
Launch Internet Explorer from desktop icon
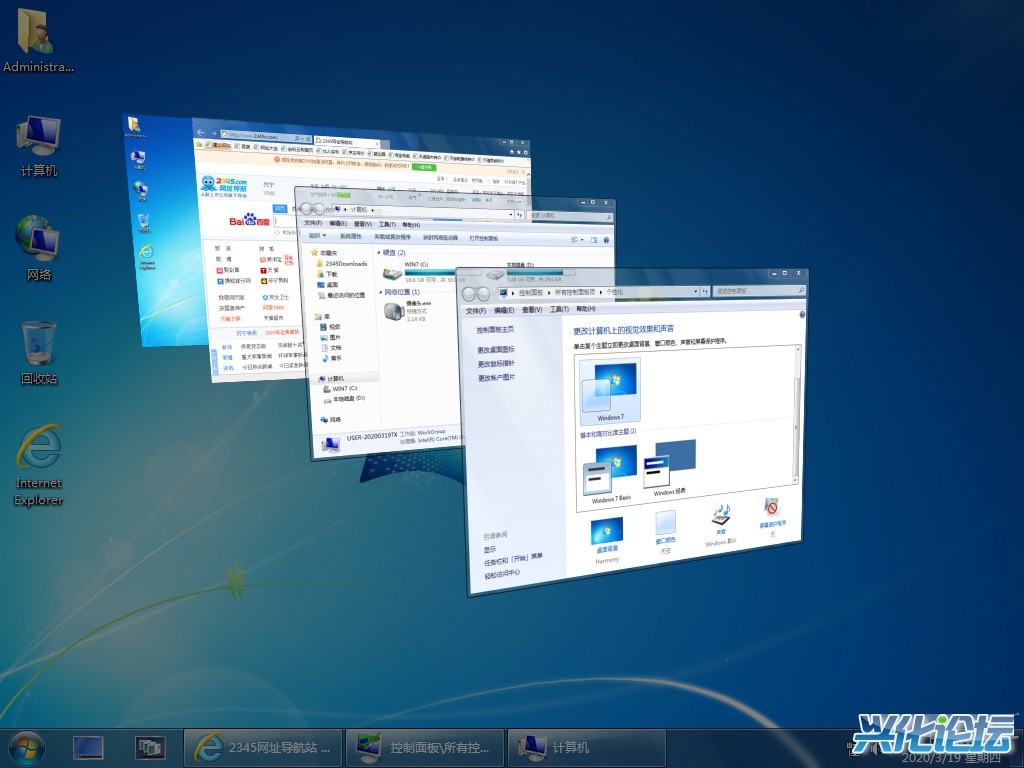pyautogui.click(x=39, y=465)
